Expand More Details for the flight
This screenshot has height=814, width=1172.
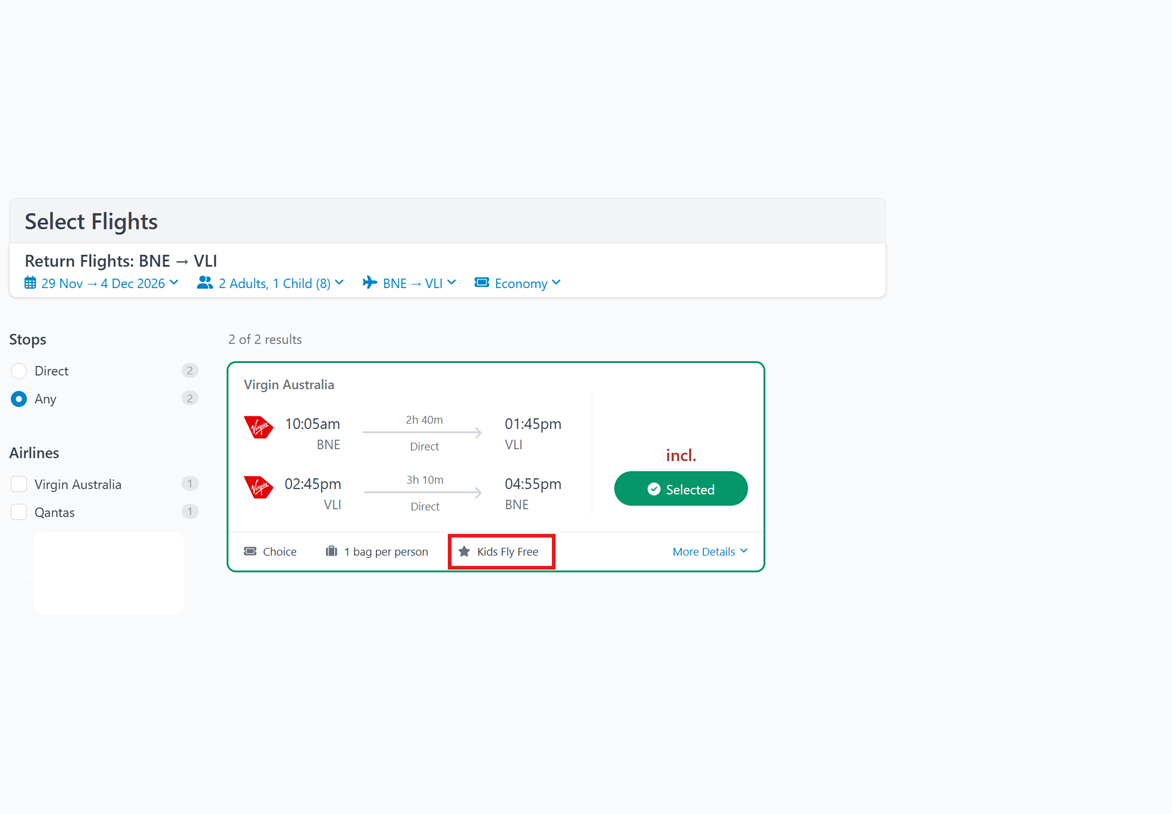pos(710,551)
